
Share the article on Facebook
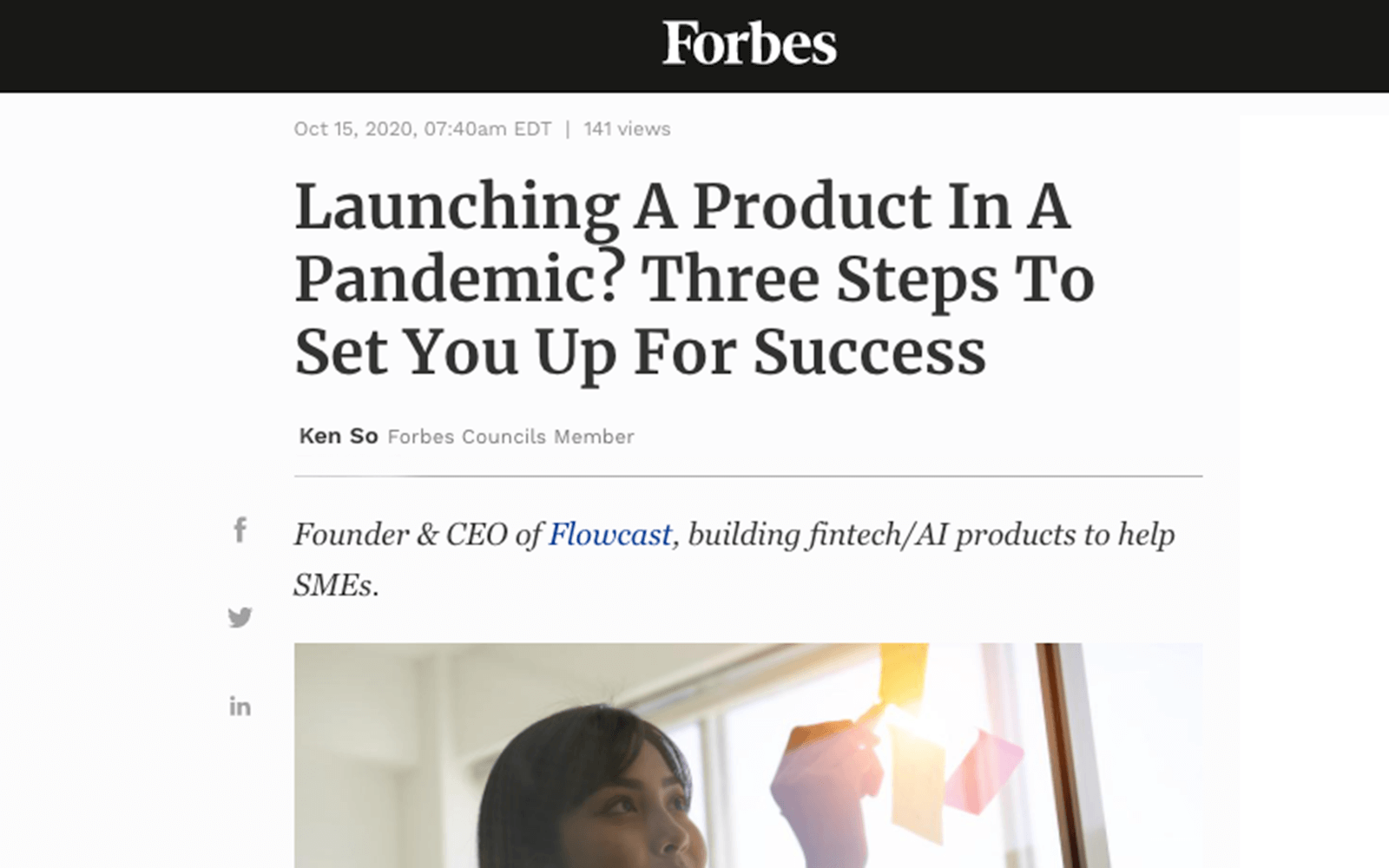240,529
